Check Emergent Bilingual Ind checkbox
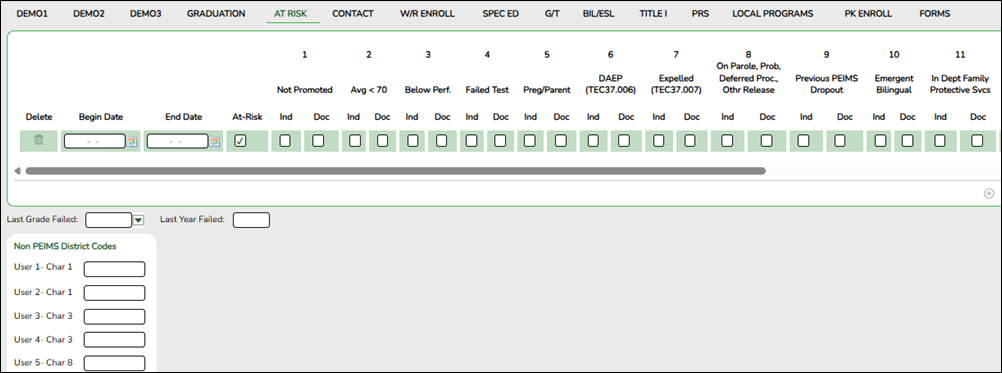Image resolution: width=1002 pixels, height=373 pixels. click(881, 141)
